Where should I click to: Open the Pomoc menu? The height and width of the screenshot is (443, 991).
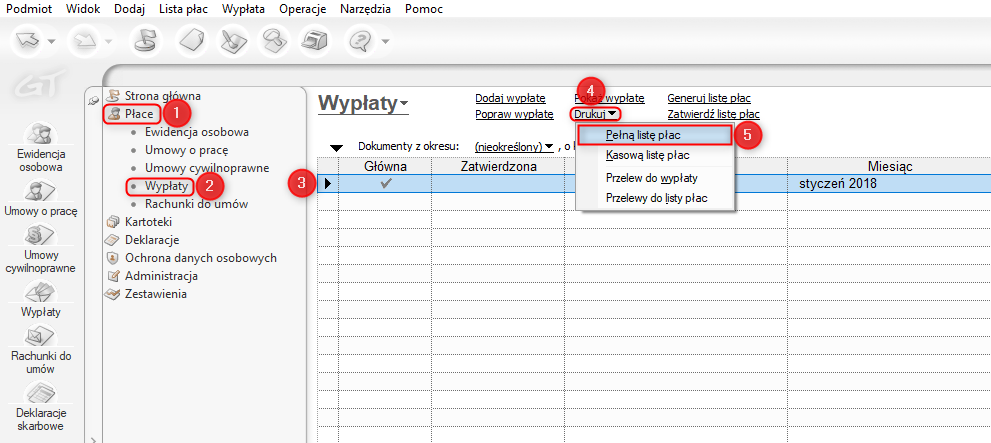(424, 9)
